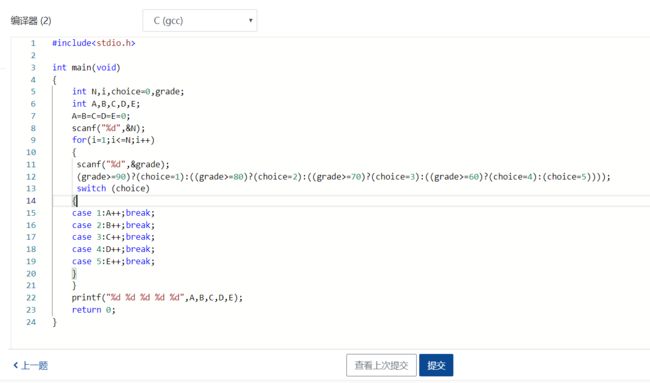Click the long ternary expression on line 12

tap(344, 177)
